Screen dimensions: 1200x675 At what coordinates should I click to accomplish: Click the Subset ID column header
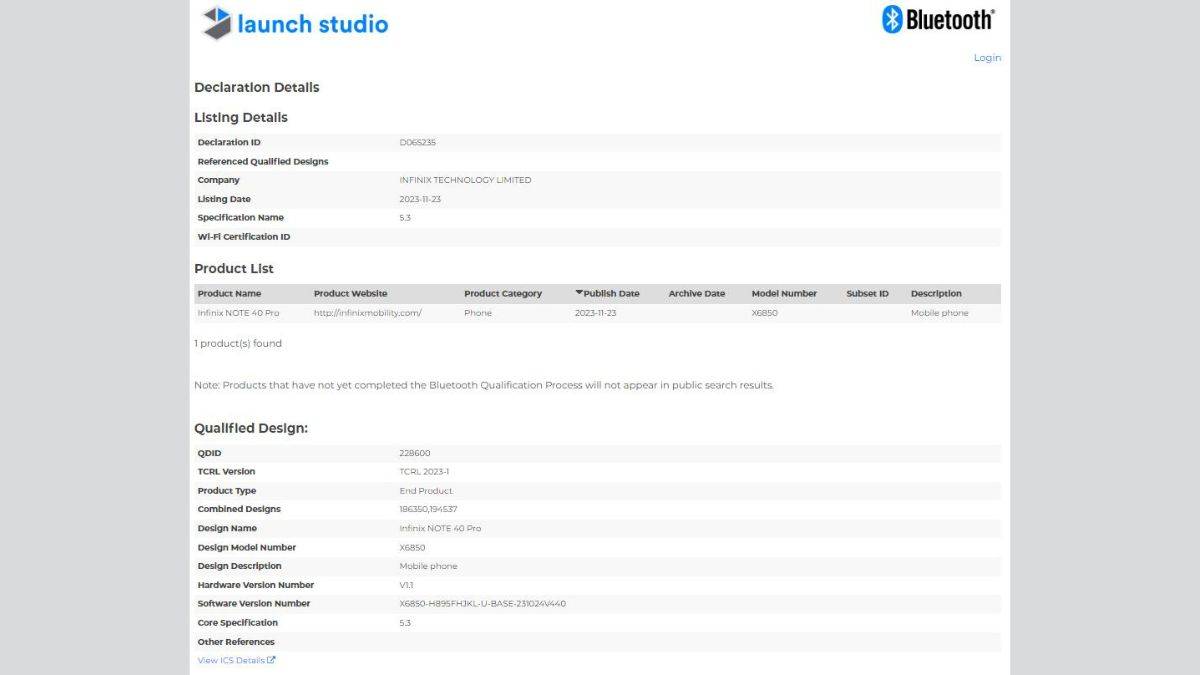867,294
